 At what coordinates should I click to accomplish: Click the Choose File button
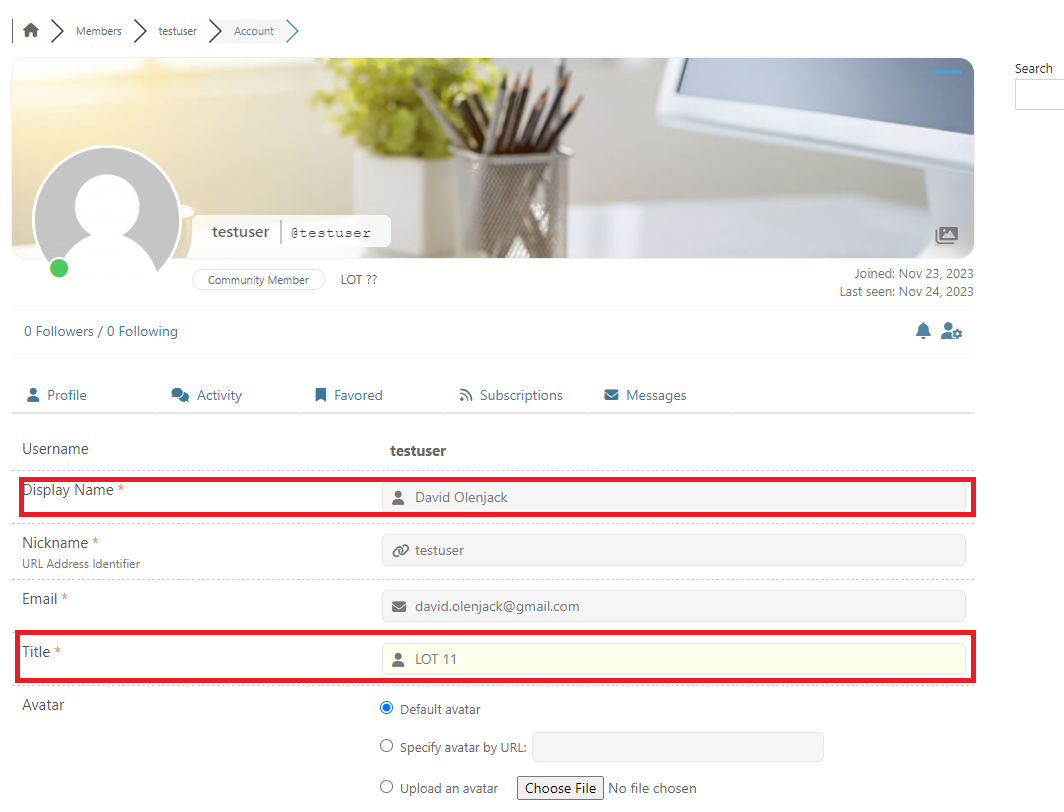[x=560, y=788]
